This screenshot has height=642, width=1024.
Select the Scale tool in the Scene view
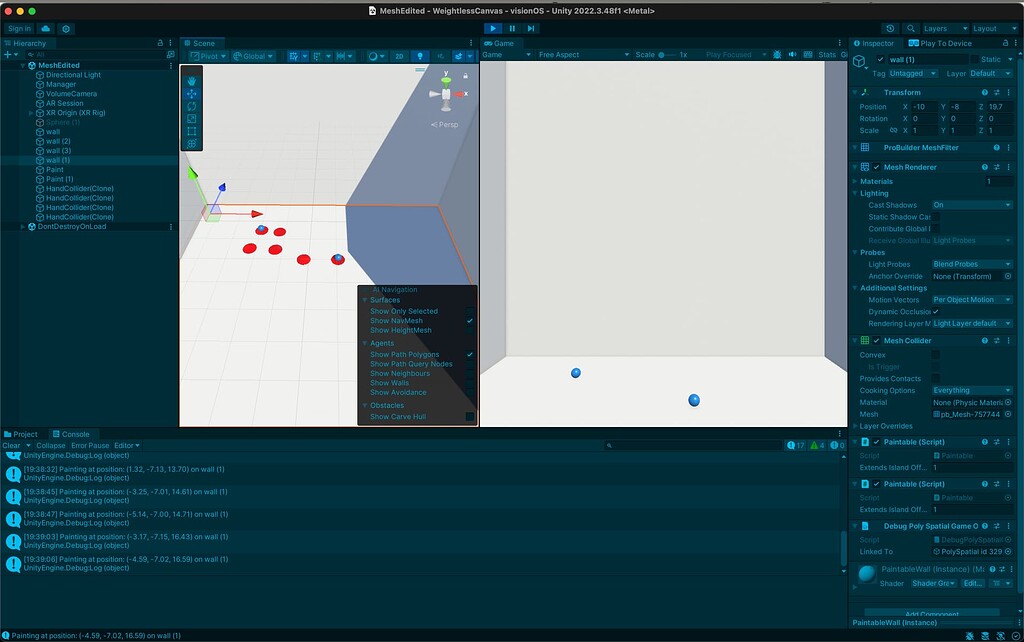[x=192, y=118]
